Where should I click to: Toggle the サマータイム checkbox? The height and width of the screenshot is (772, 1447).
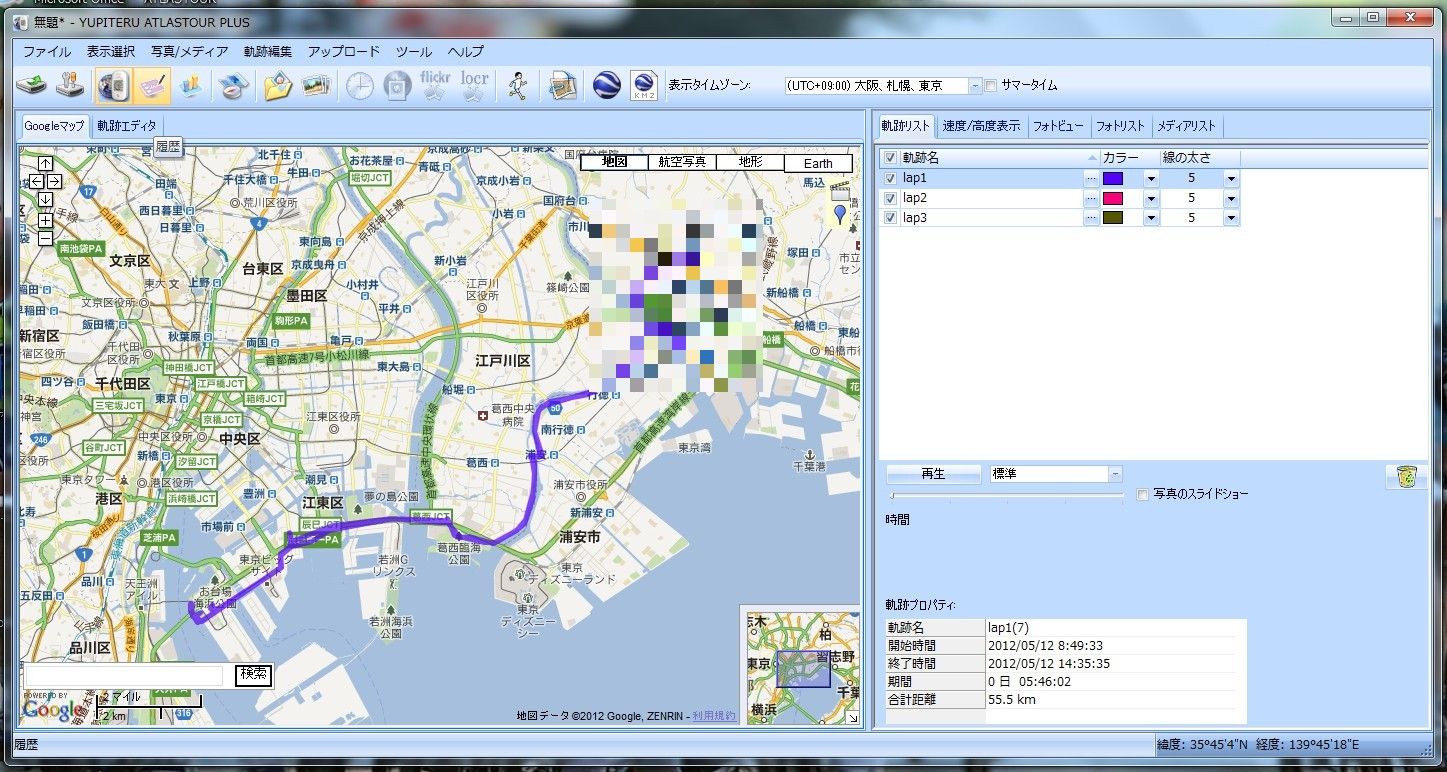(991, 86)
